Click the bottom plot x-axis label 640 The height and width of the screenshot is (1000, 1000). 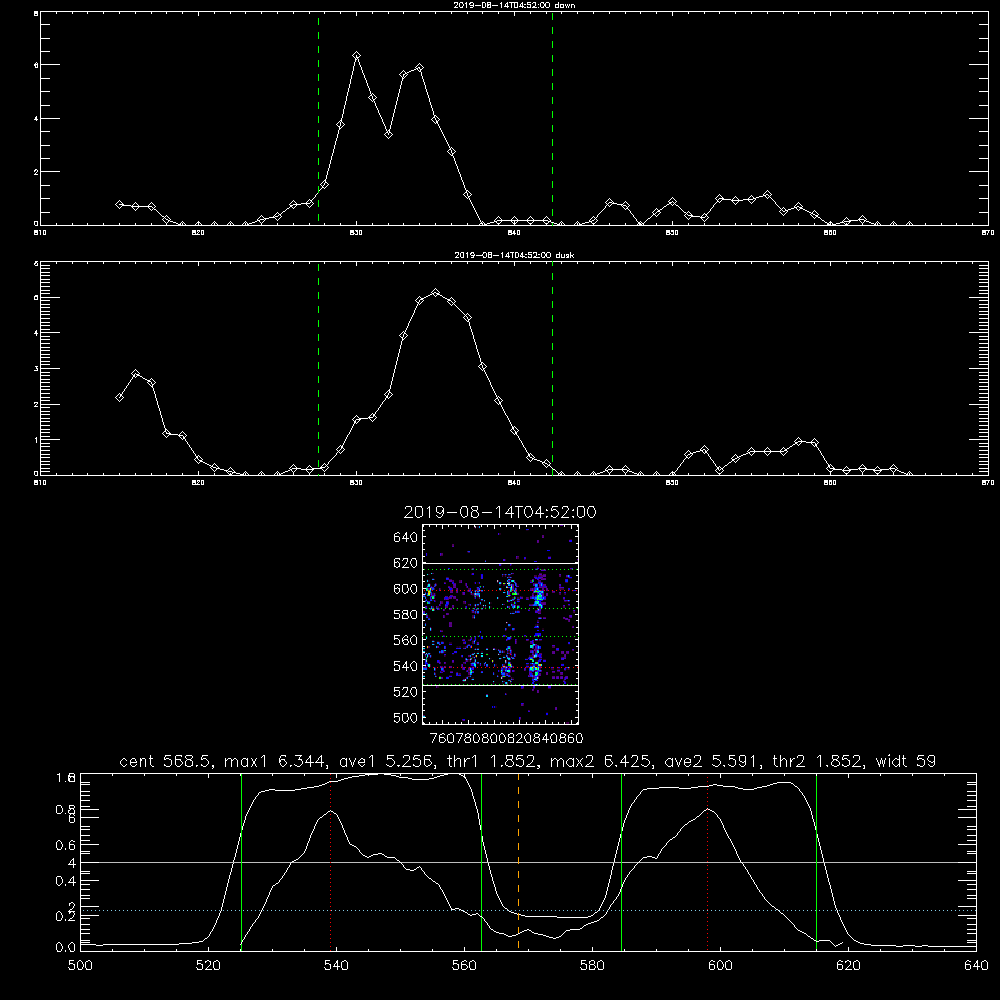pyautogui.click(x=976, y=966)
